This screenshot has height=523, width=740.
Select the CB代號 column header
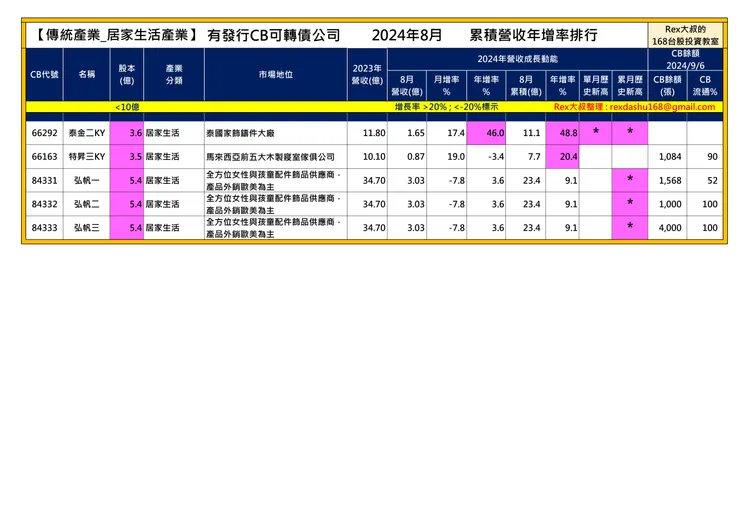tap(44, 75)
